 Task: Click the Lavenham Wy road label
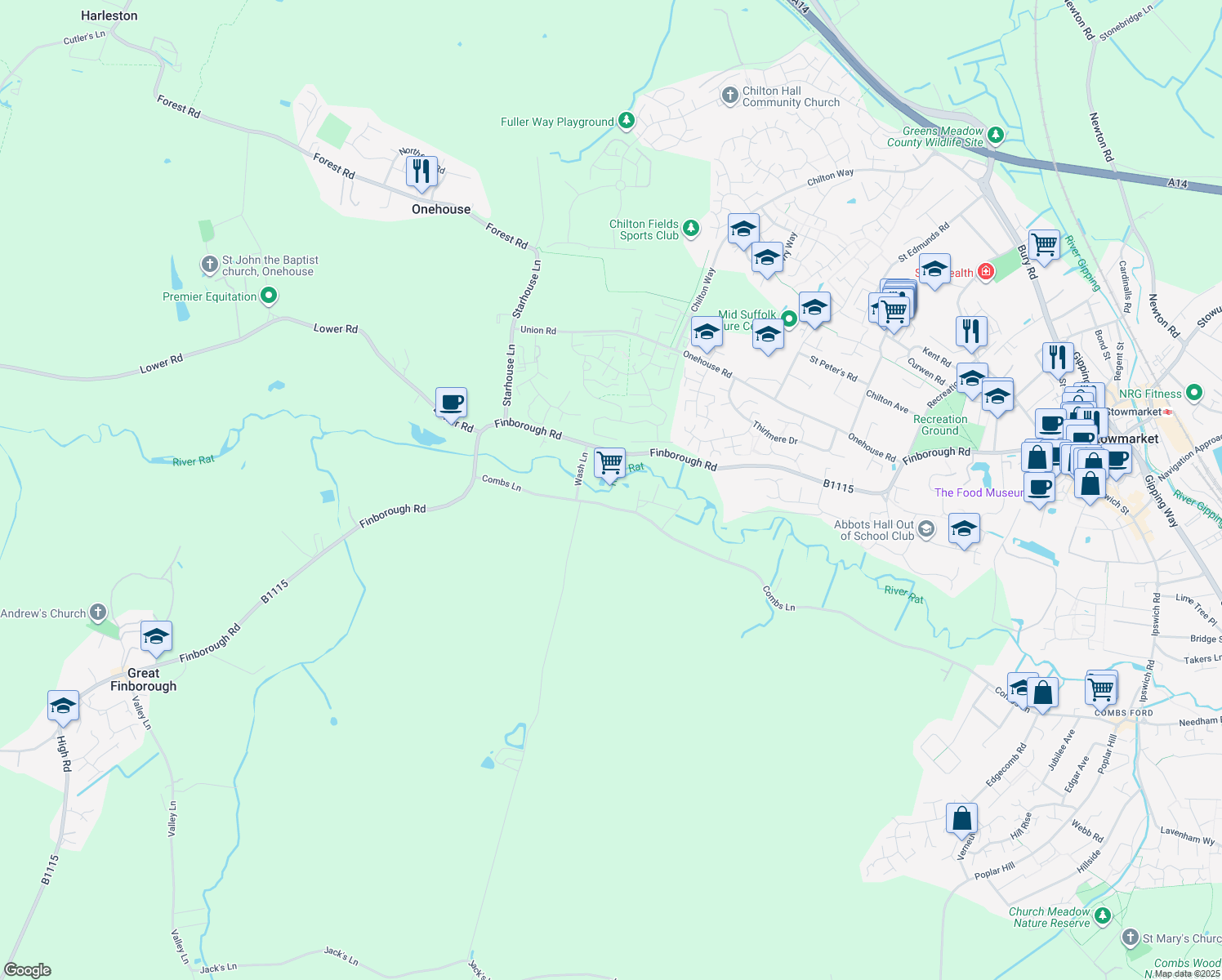(1188, 835)
